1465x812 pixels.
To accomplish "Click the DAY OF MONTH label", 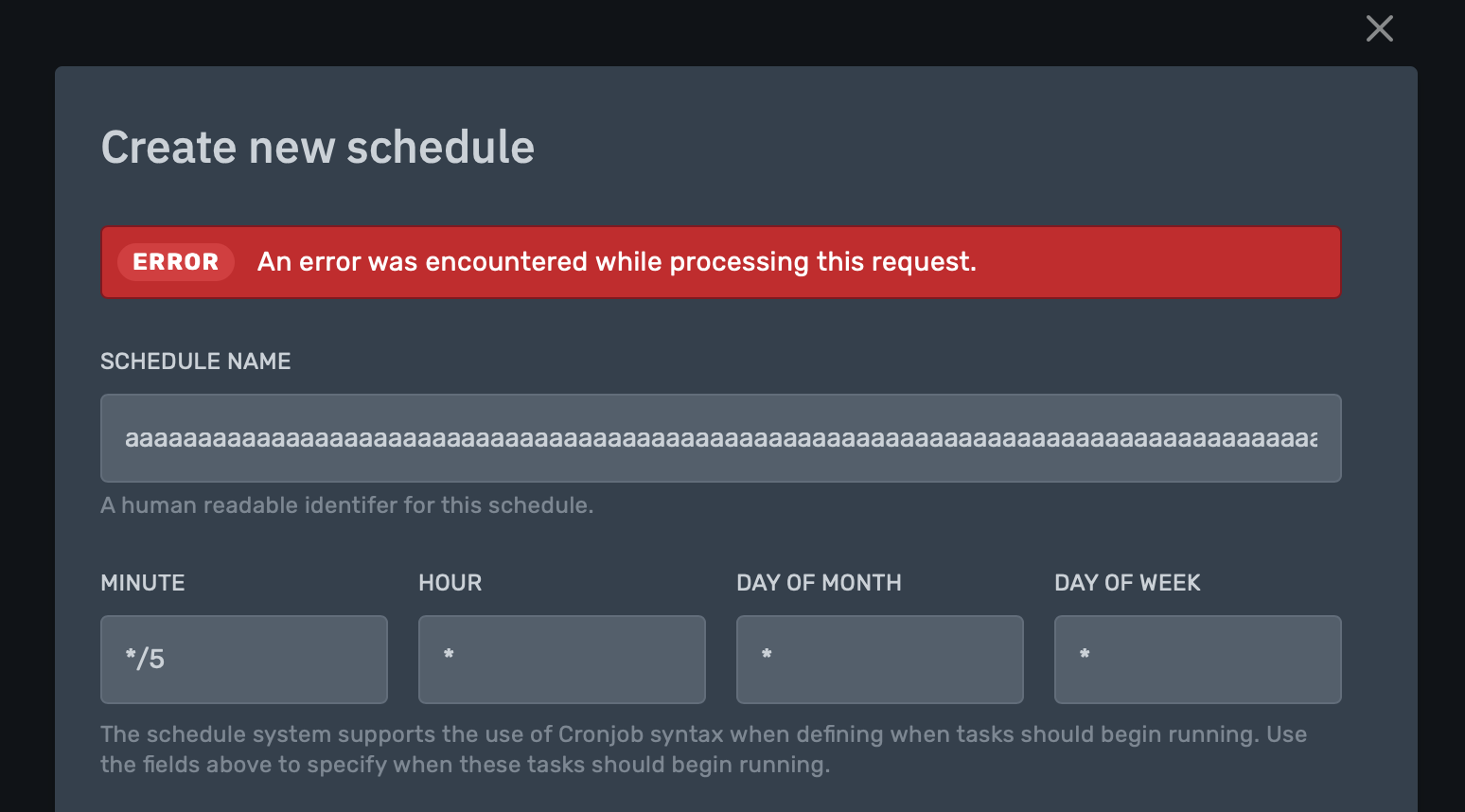I will (x=819, y=583).
